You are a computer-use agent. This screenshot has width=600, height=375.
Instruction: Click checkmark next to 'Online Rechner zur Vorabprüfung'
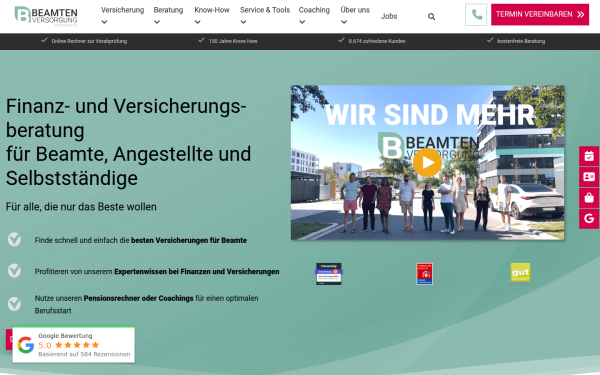coord(44,40)
